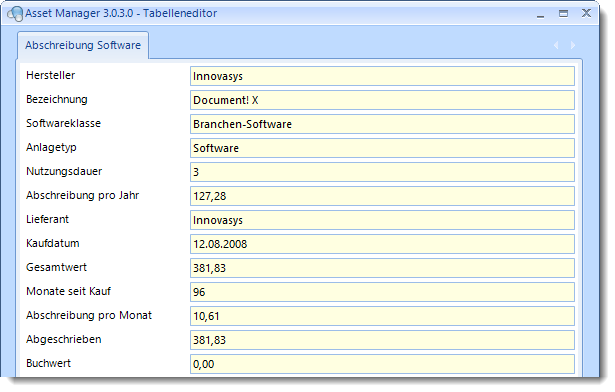Screen dimensions: 615x392
Task: Click the Abgeschrieben label
Action: coord(64,339)
